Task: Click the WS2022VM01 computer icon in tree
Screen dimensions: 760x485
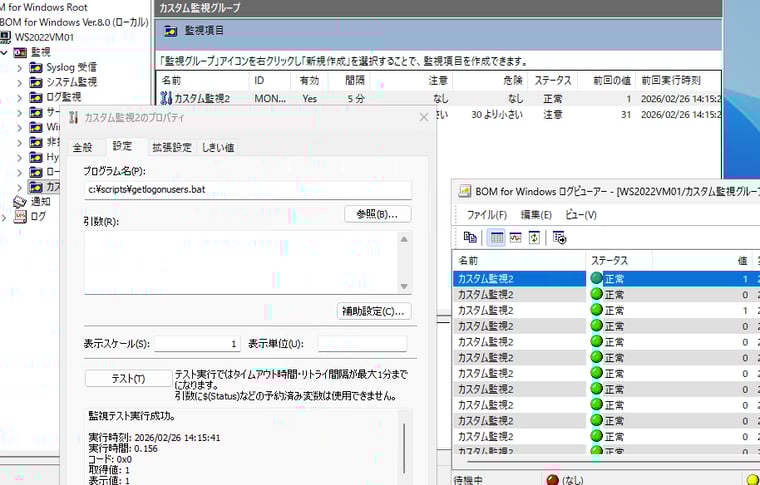Action: pos(5,37)
